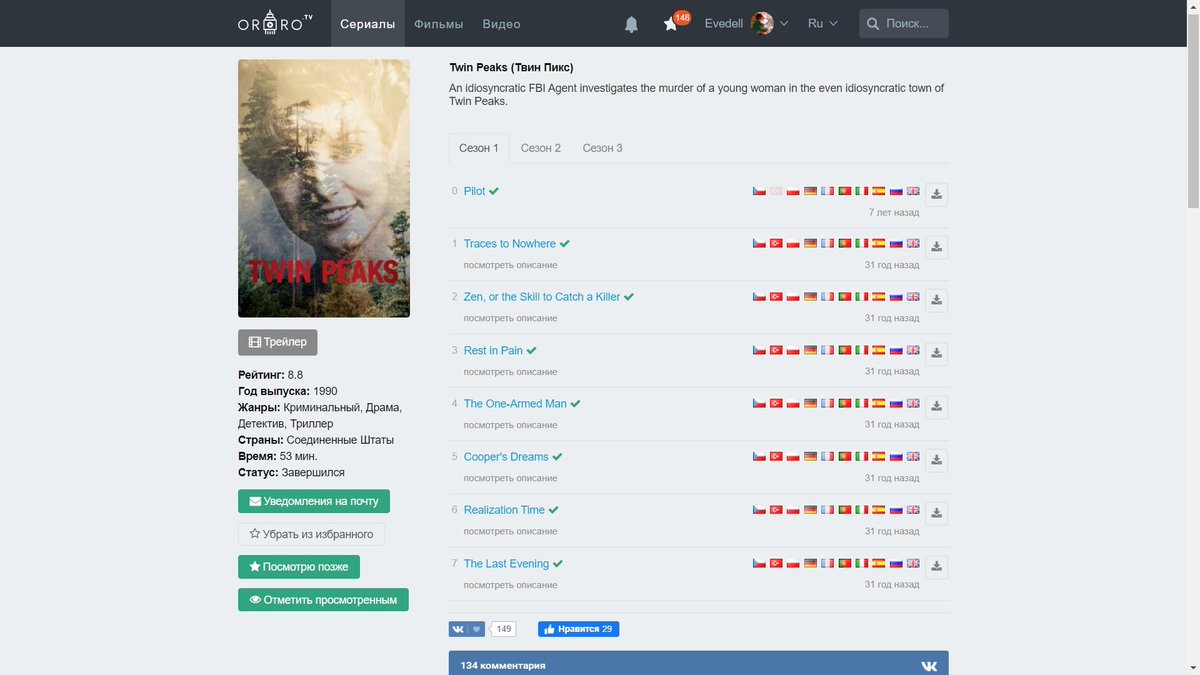1200x675 pixels.
Task: Open the Ru language dropdown
Action: pyautogui.click(x=823, y=23)
